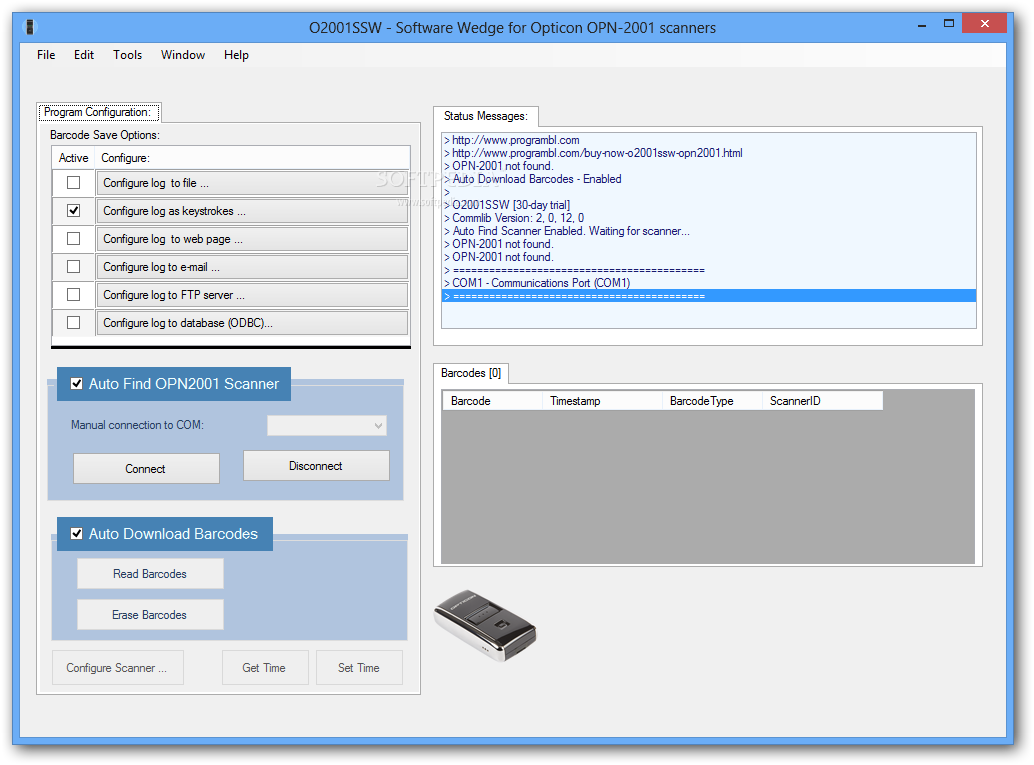Viewport: 1034px width, 765px height.
Task: Select the http://www.programbl.com status line
Action: (x=709, y=140)
